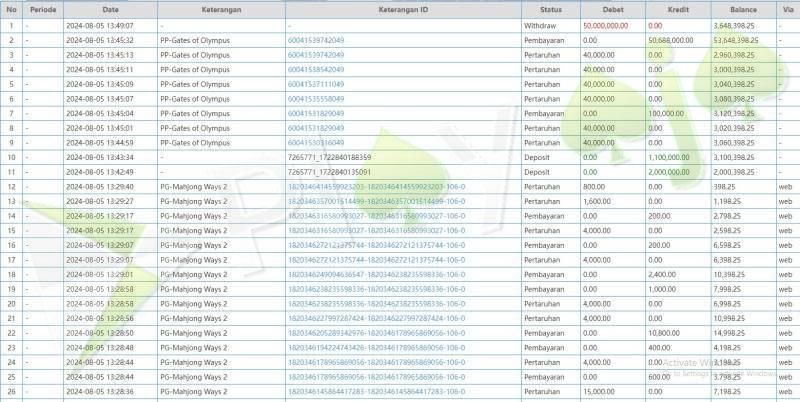Click deposit ID 7265771_1722840188359
Viewport: 800px width, 402px height.
(329, 157)
